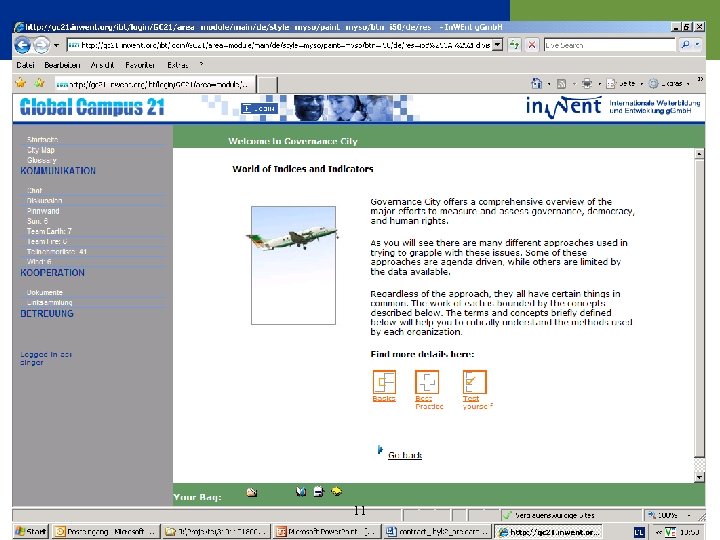This screenshot has height=540, width=720.
Task: Open the zoom level 100% dropdown
Action: (688, 516)
